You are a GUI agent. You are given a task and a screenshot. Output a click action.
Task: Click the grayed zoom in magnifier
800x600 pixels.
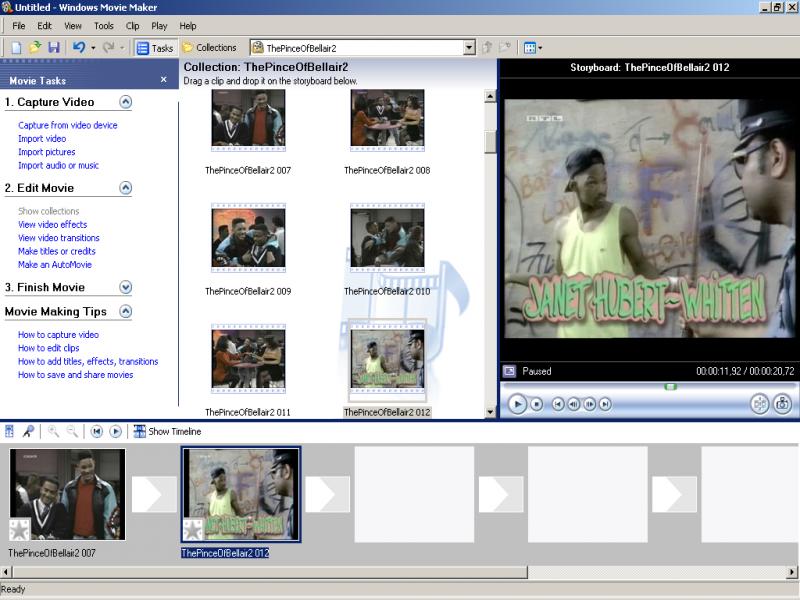point(53,432)
